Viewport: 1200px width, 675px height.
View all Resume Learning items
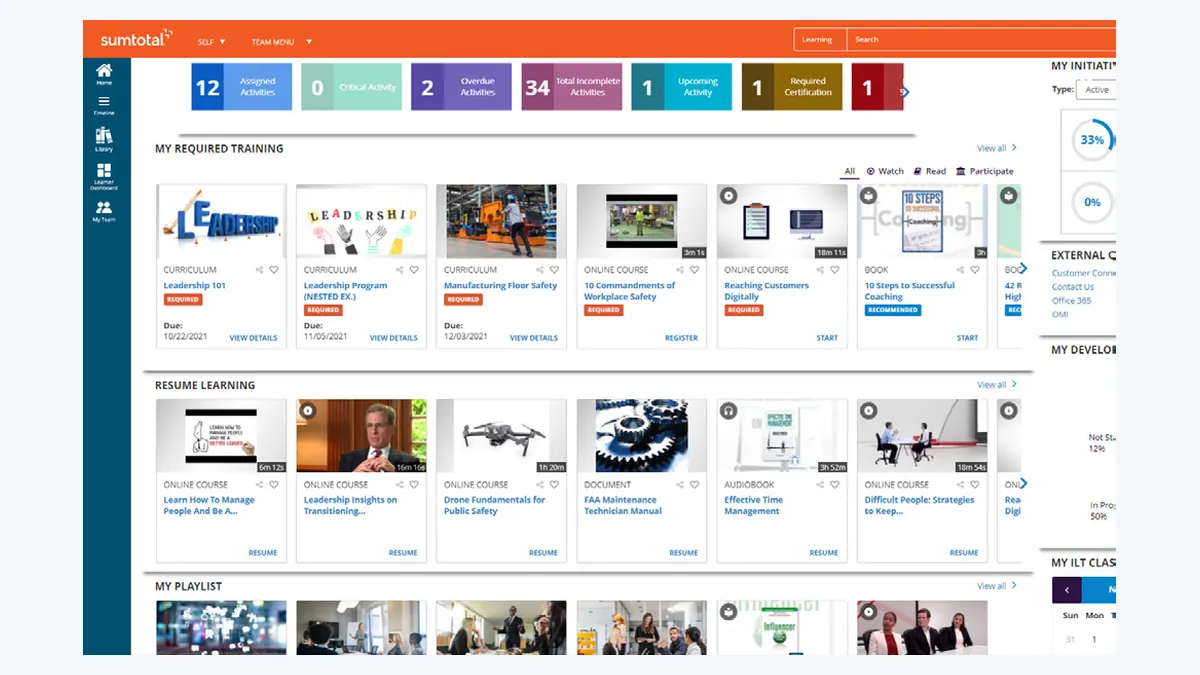click(x=997, y=385)
